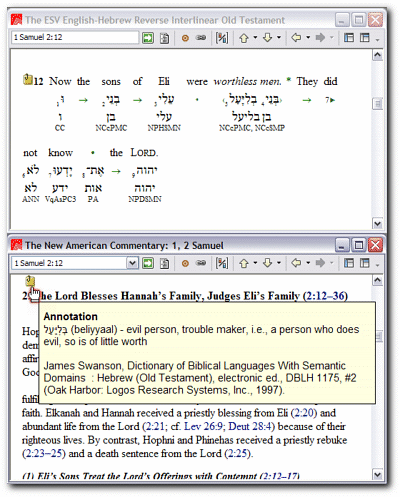The image size is (400, 497).
Task: Click the green Go button in ESV Interlinear toolbar
Action: tap(148, 38)
